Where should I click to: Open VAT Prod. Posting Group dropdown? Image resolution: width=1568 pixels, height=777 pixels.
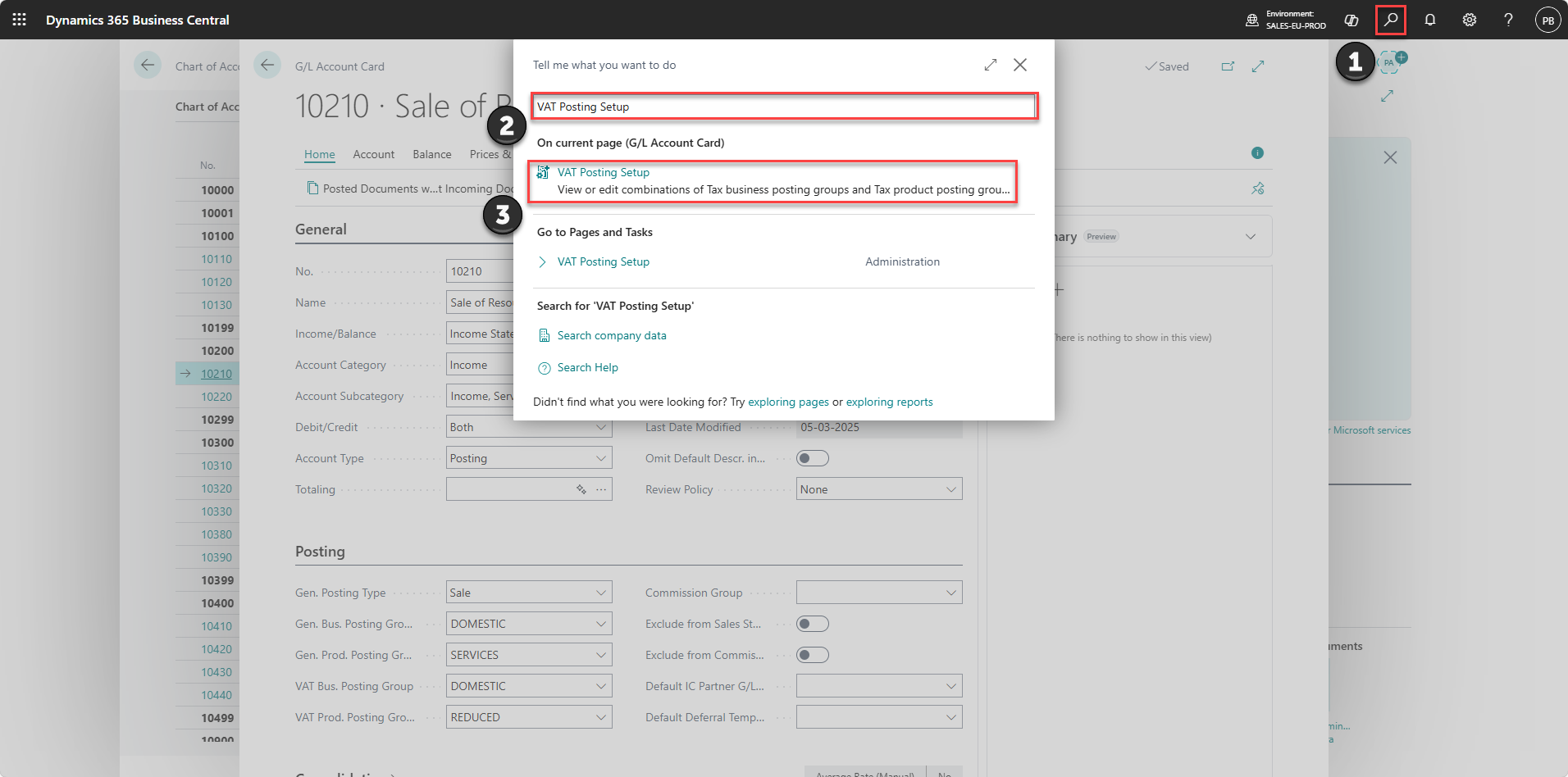[600, 717]
